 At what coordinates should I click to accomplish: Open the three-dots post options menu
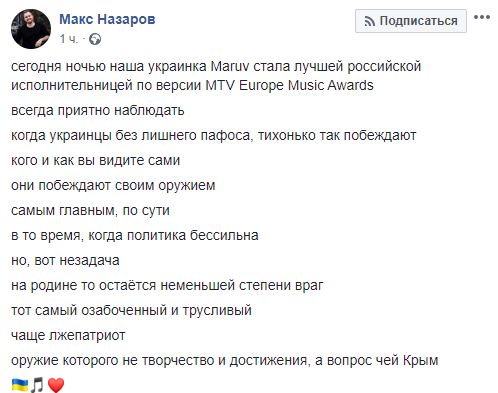482,17
